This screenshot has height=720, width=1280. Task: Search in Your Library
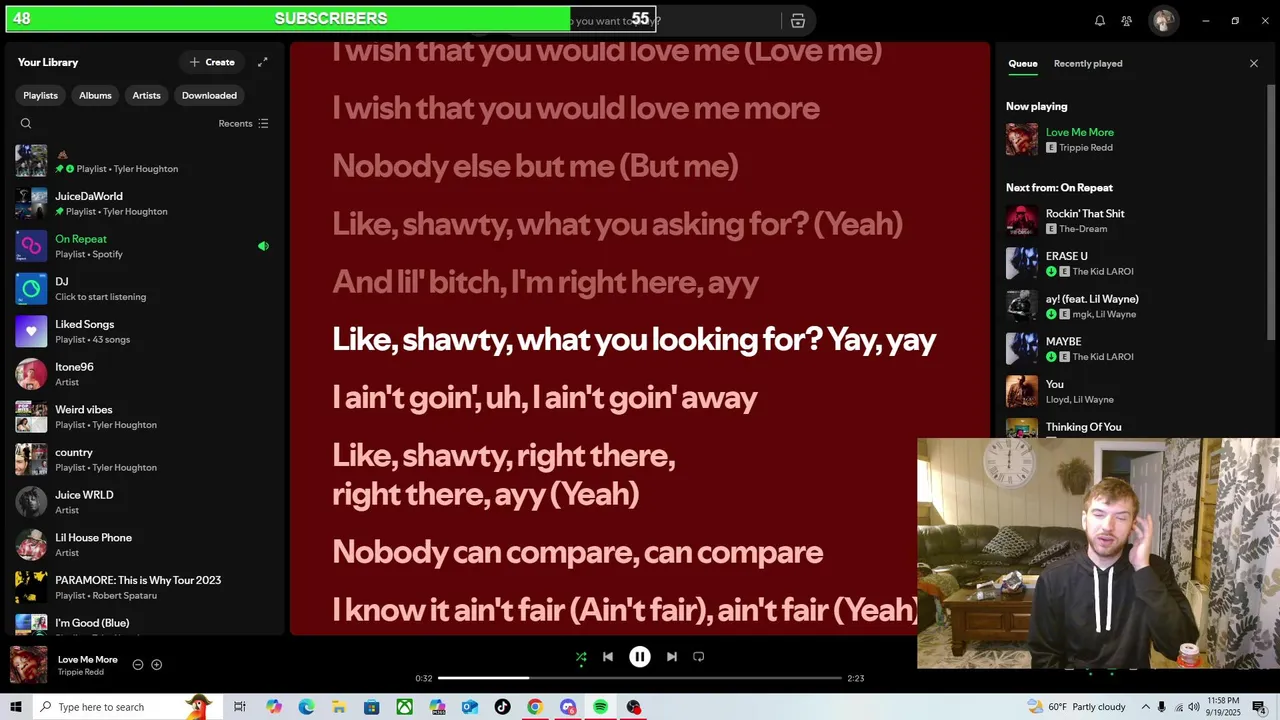point(26,124)
